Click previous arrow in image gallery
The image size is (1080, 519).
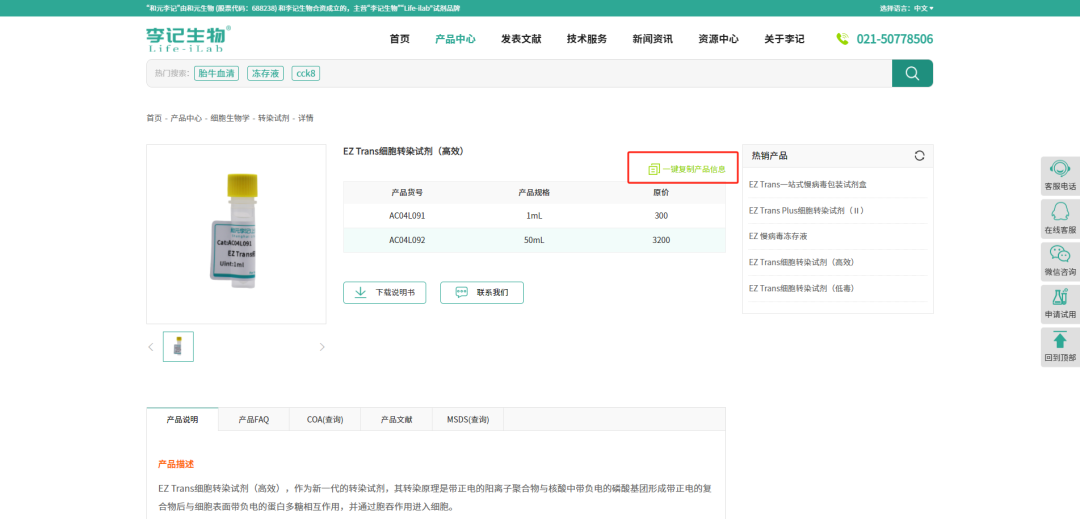click(x=151, y=347)
